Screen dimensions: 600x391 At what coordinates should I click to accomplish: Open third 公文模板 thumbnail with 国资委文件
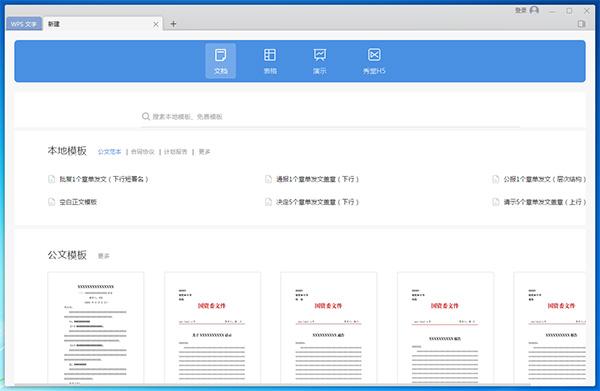coord(329,328)
